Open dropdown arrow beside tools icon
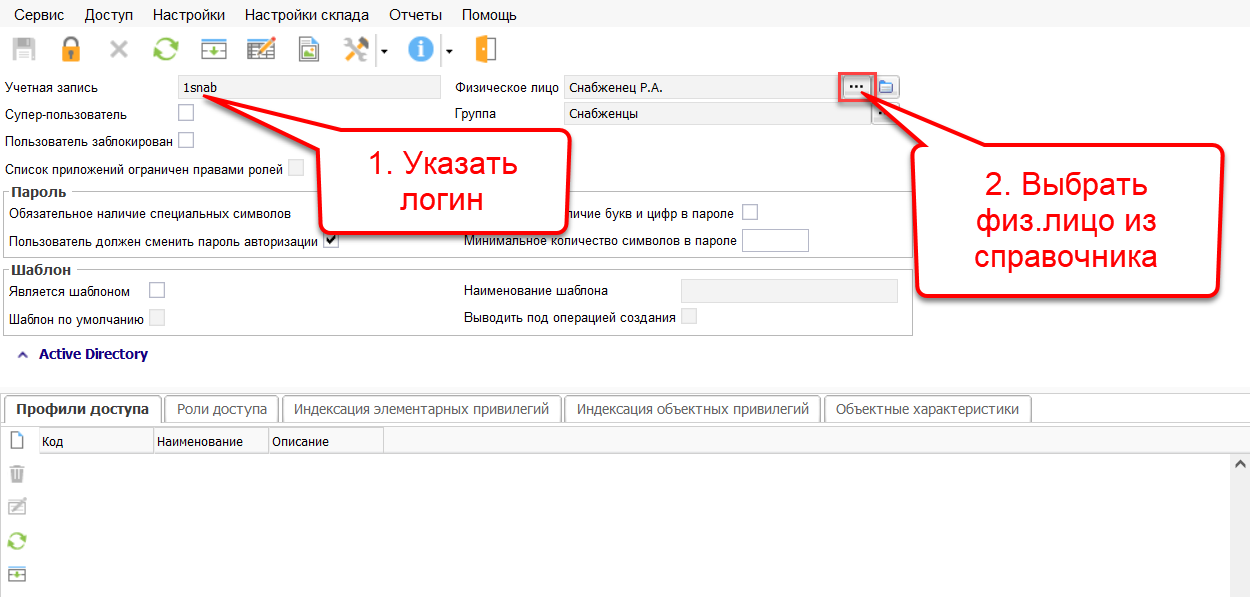Image resolution: width=1250 pixels, height=597 pixels. point(384,49)
